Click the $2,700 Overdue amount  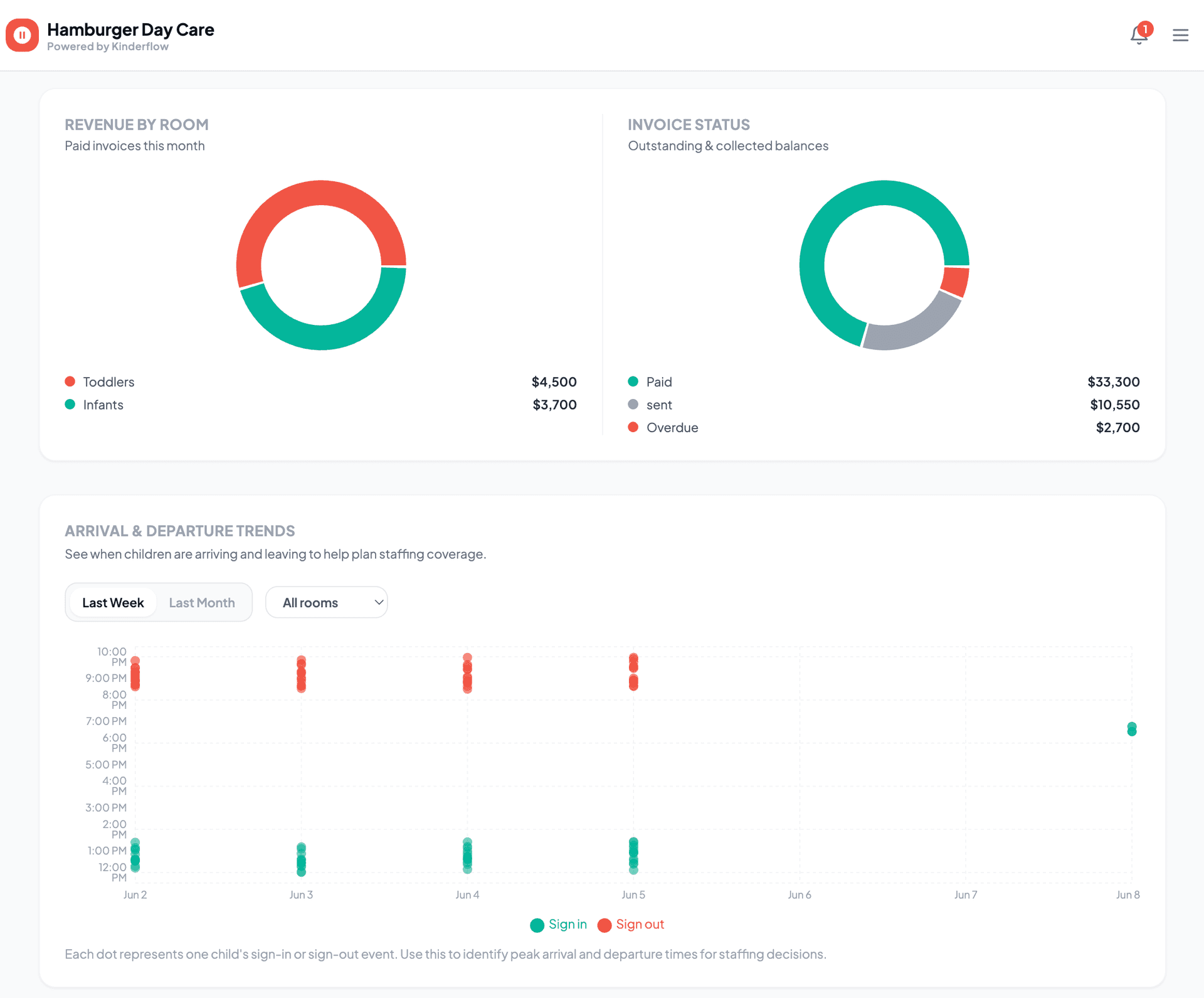tap(1118, 427)
